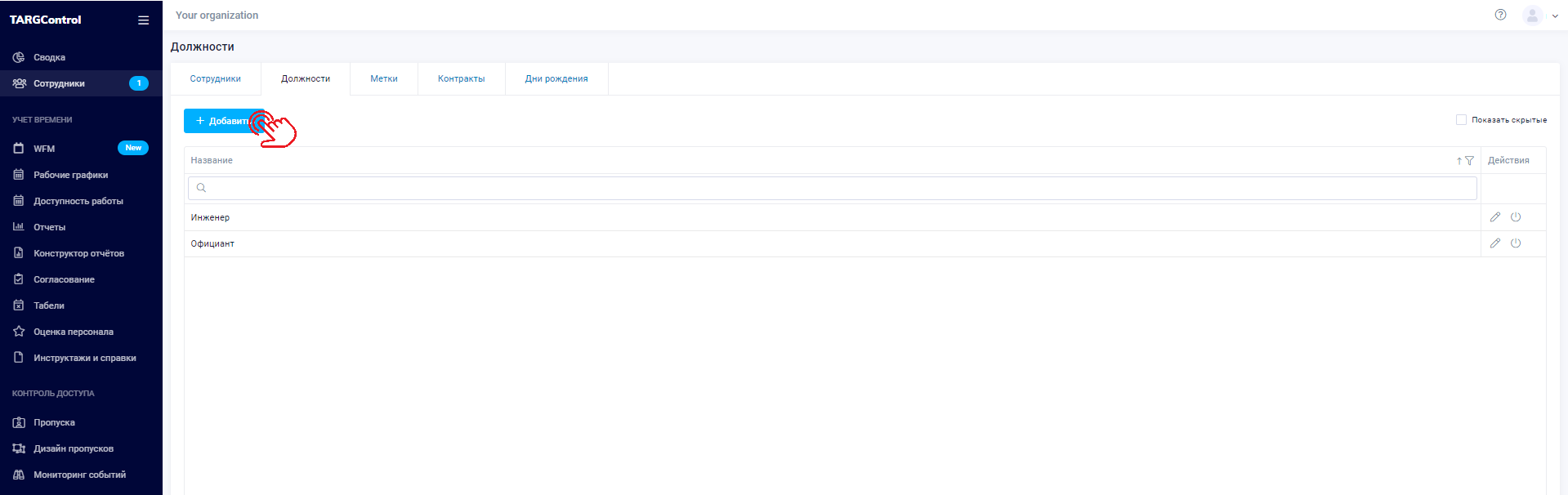Click the Оценка персонала star icon
The image size is (1568, 495).
tap(19, 331)
